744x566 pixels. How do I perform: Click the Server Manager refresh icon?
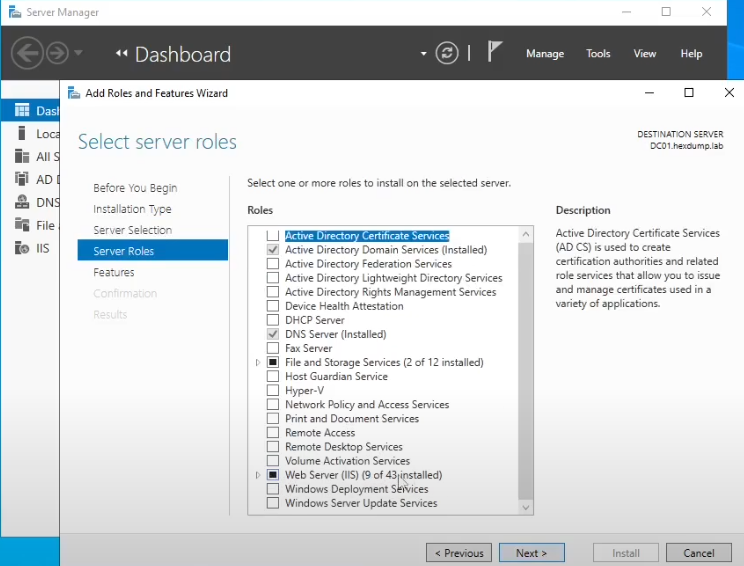(447, 53)
